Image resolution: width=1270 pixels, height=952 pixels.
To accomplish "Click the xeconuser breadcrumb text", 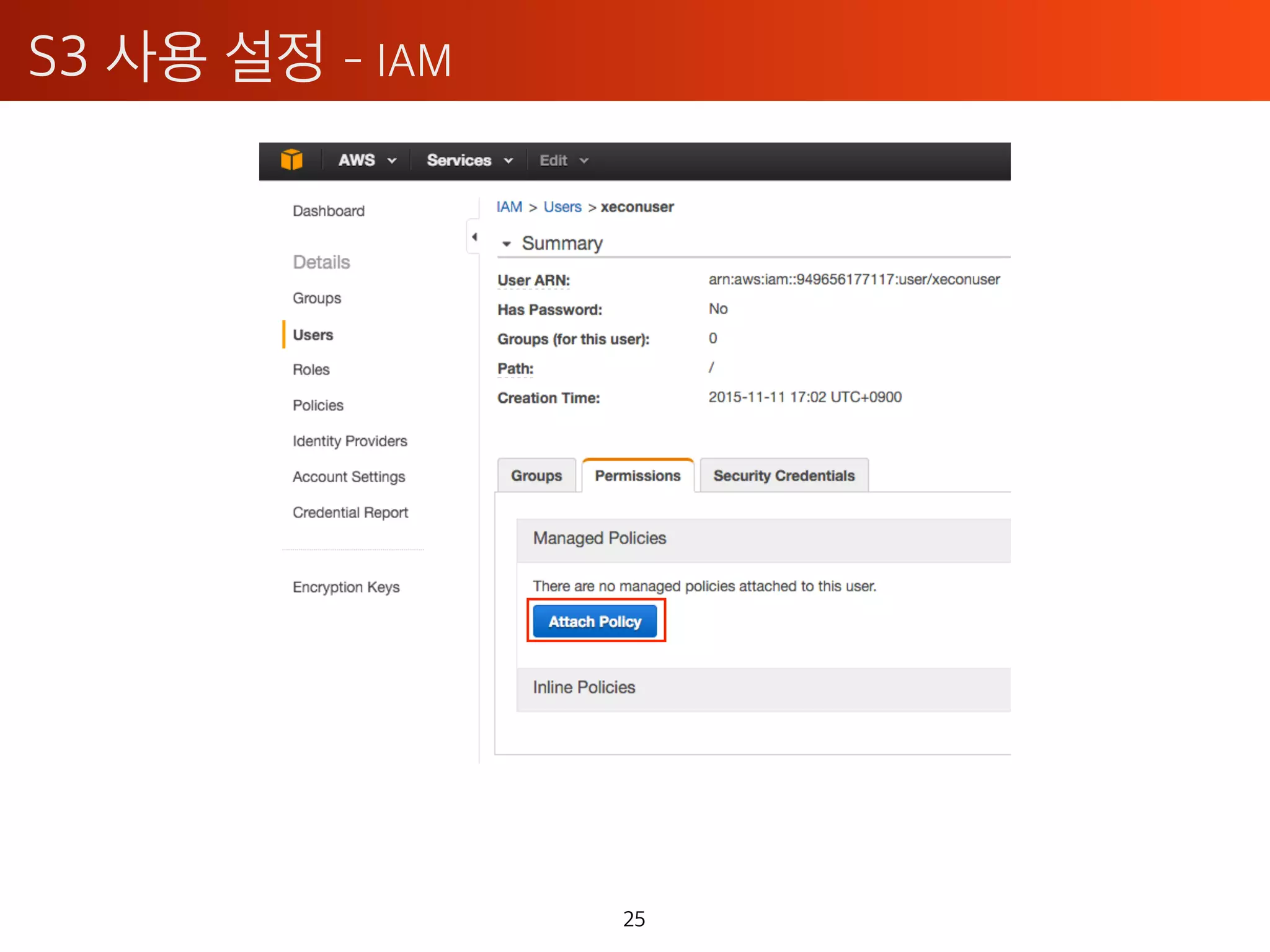I will point(637,207).
